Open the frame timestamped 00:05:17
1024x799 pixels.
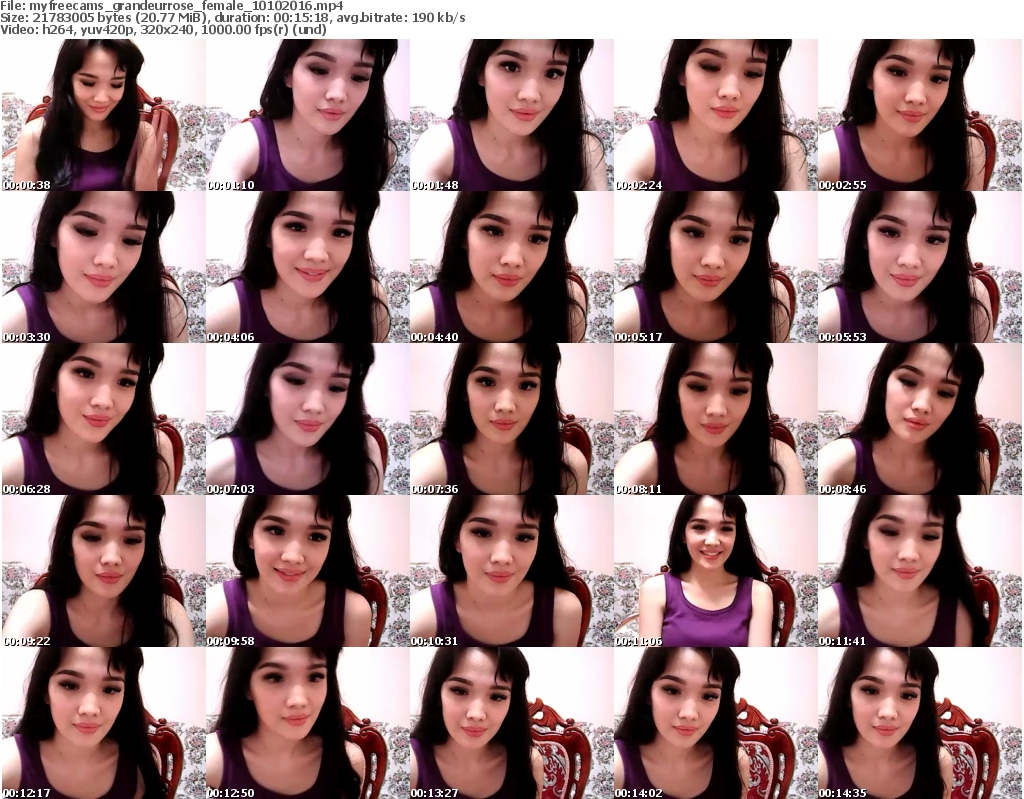[716, 267]
